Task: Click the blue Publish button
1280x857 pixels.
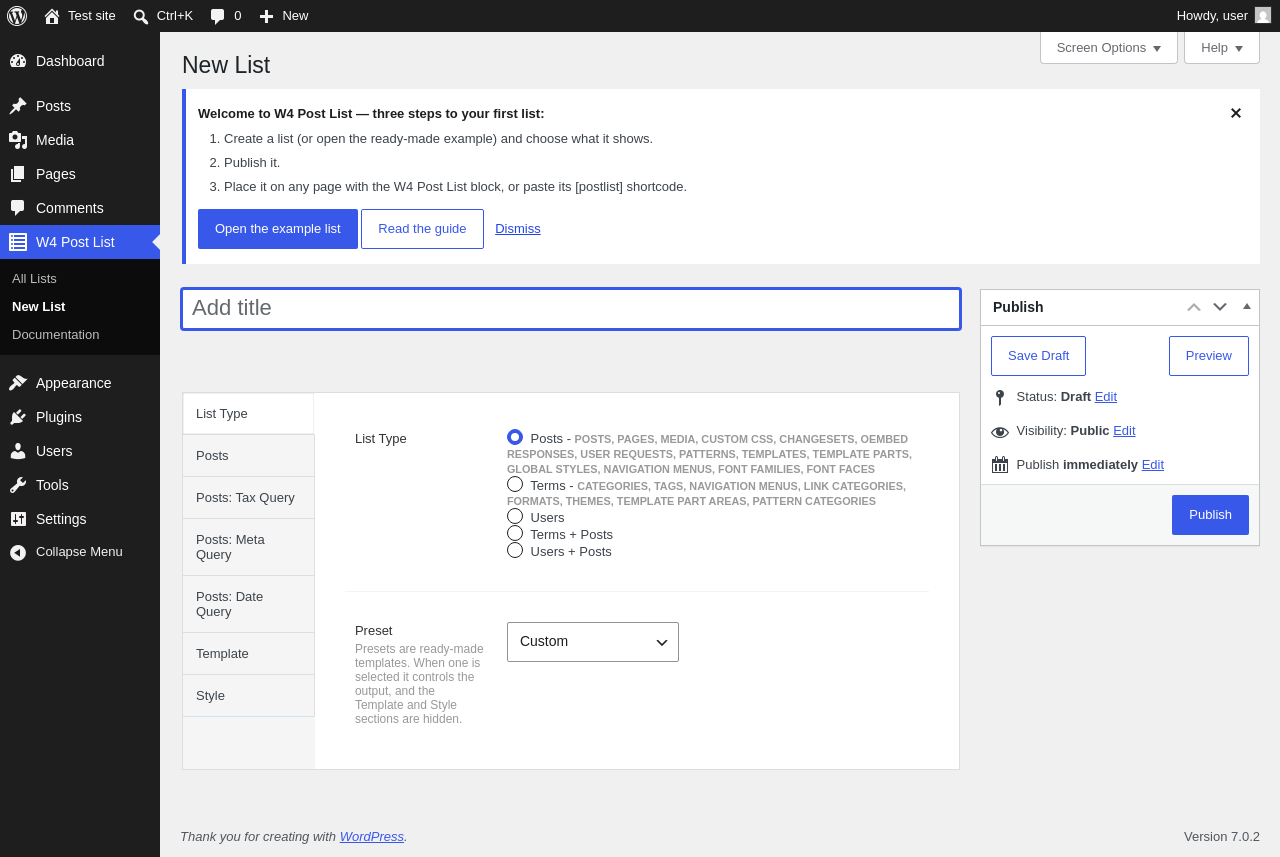Action: coord(1210,515)
